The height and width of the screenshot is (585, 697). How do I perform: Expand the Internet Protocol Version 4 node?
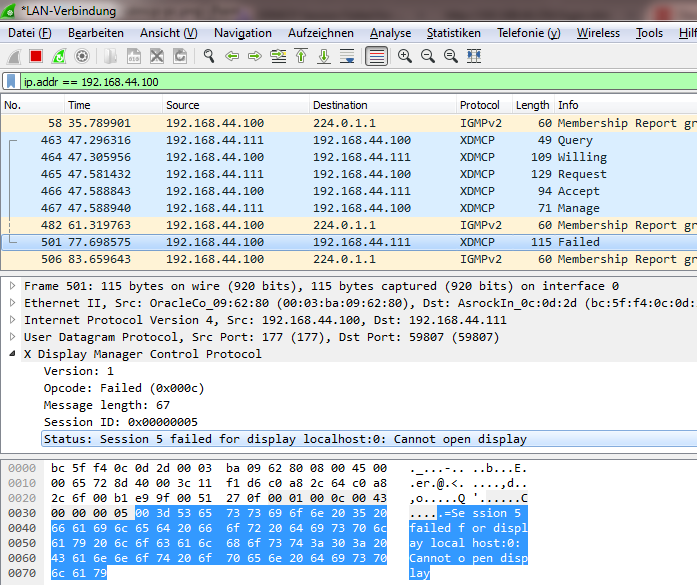[12, 320]
